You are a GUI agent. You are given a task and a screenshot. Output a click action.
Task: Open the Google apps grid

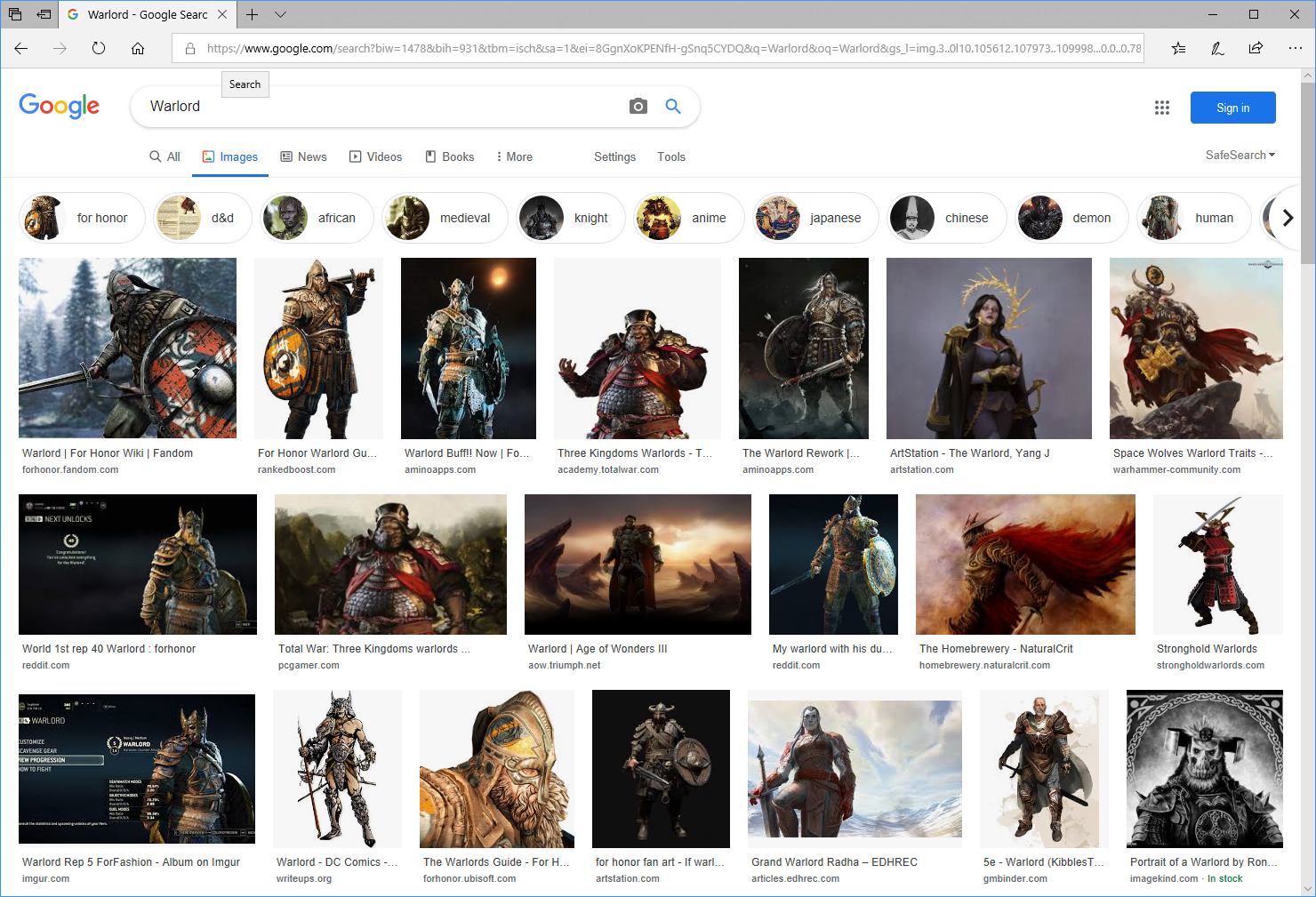point(1161,108)
